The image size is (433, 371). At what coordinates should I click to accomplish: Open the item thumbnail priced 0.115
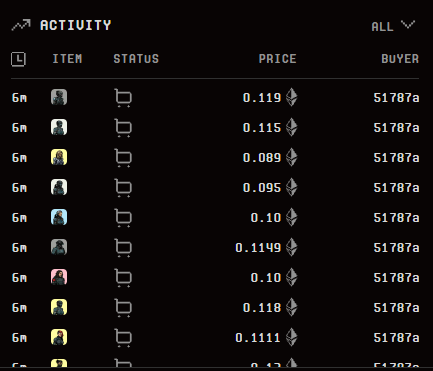coord(59,127)
